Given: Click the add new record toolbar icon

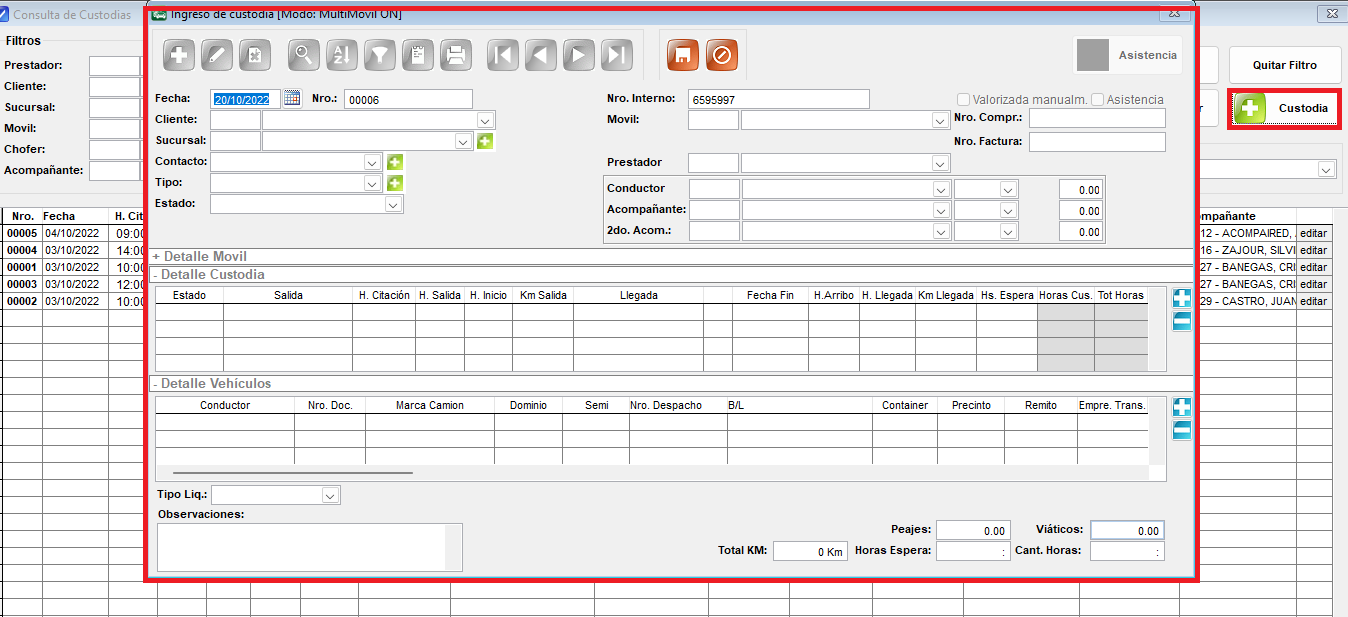Looking at the screenshot, I should (x=179, y=56).
